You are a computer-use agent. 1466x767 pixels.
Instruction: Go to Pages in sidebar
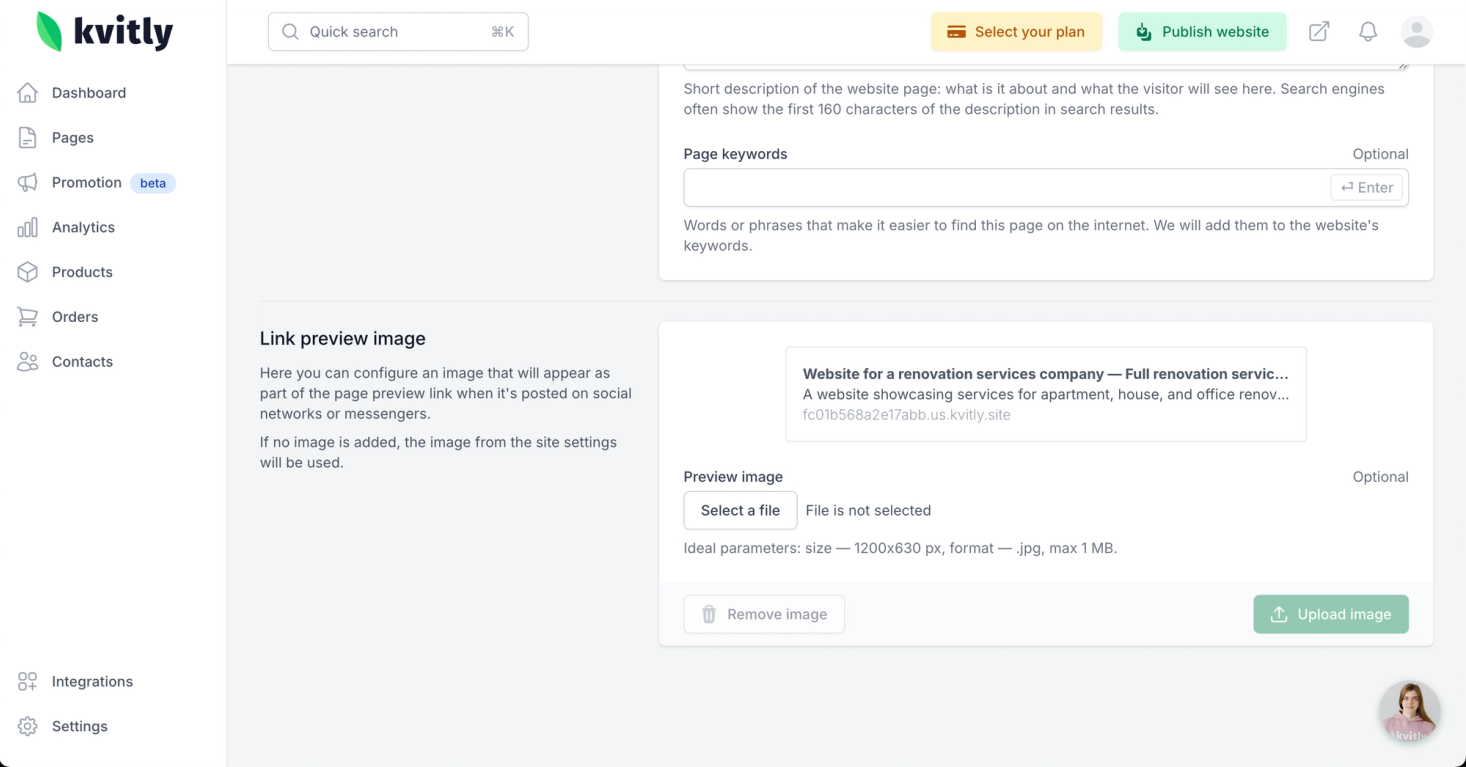click(x=72, y=138)
